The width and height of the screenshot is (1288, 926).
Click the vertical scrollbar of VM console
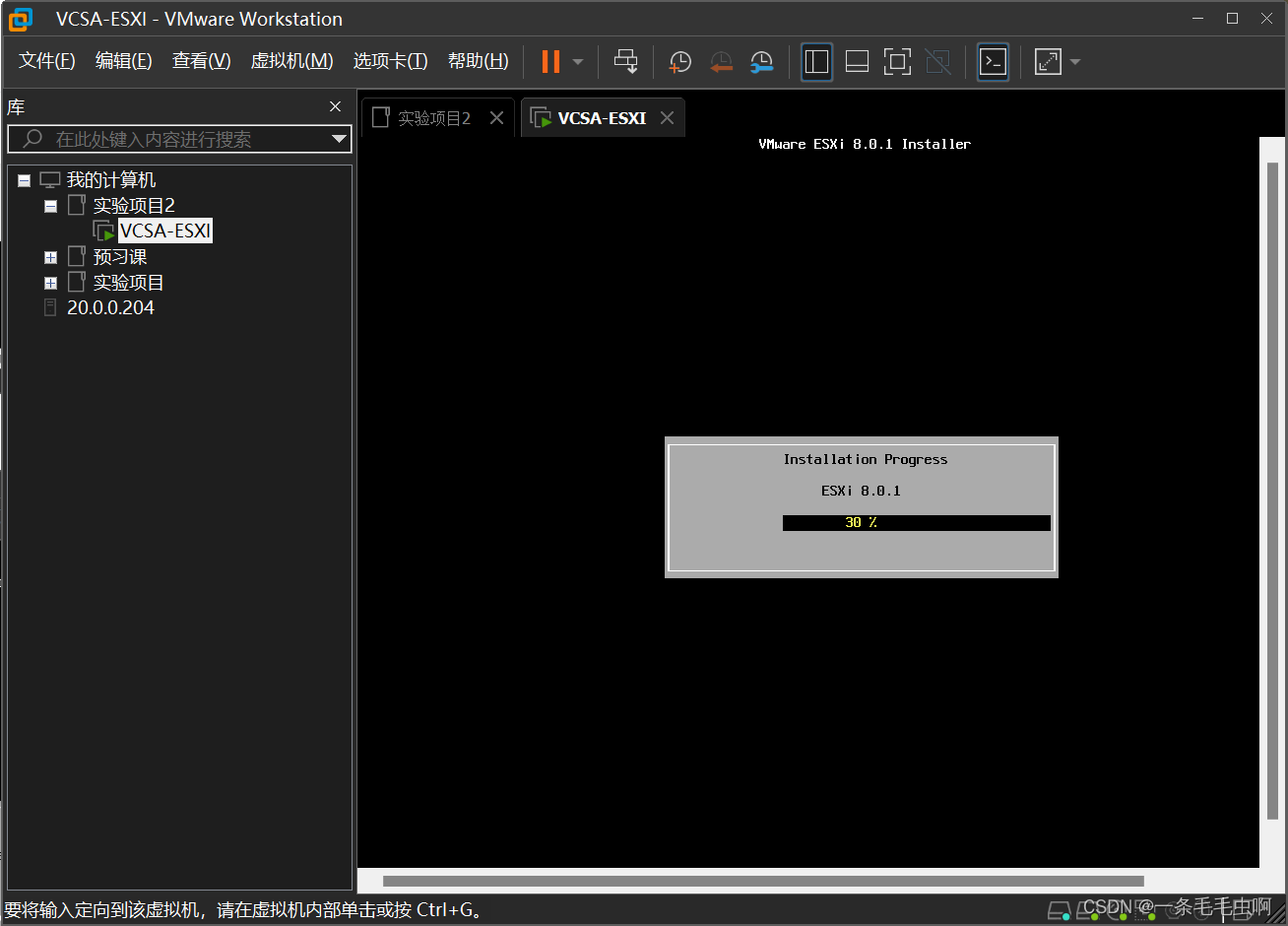(x=1272, y=491)
